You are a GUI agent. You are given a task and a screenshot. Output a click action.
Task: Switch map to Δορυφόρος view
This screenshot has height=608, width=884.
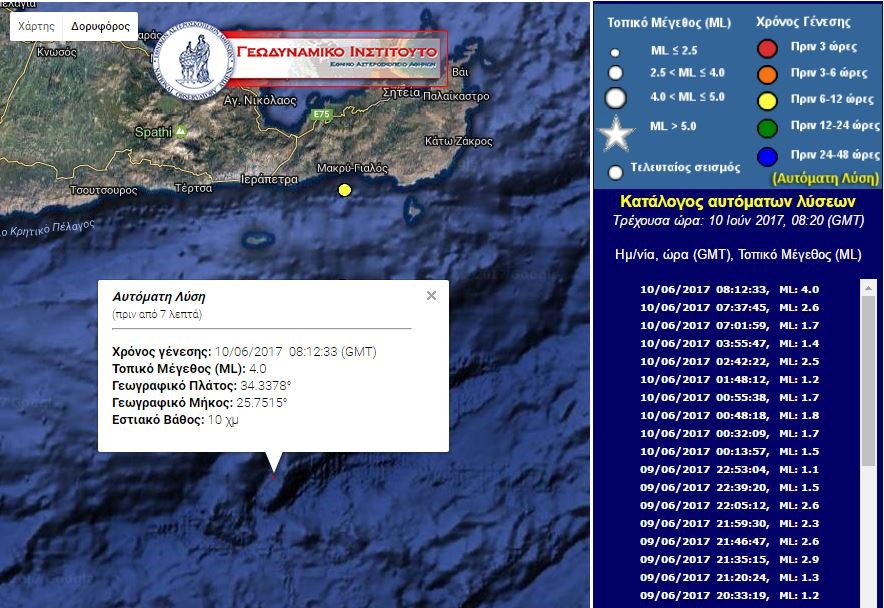pos(100,26)
